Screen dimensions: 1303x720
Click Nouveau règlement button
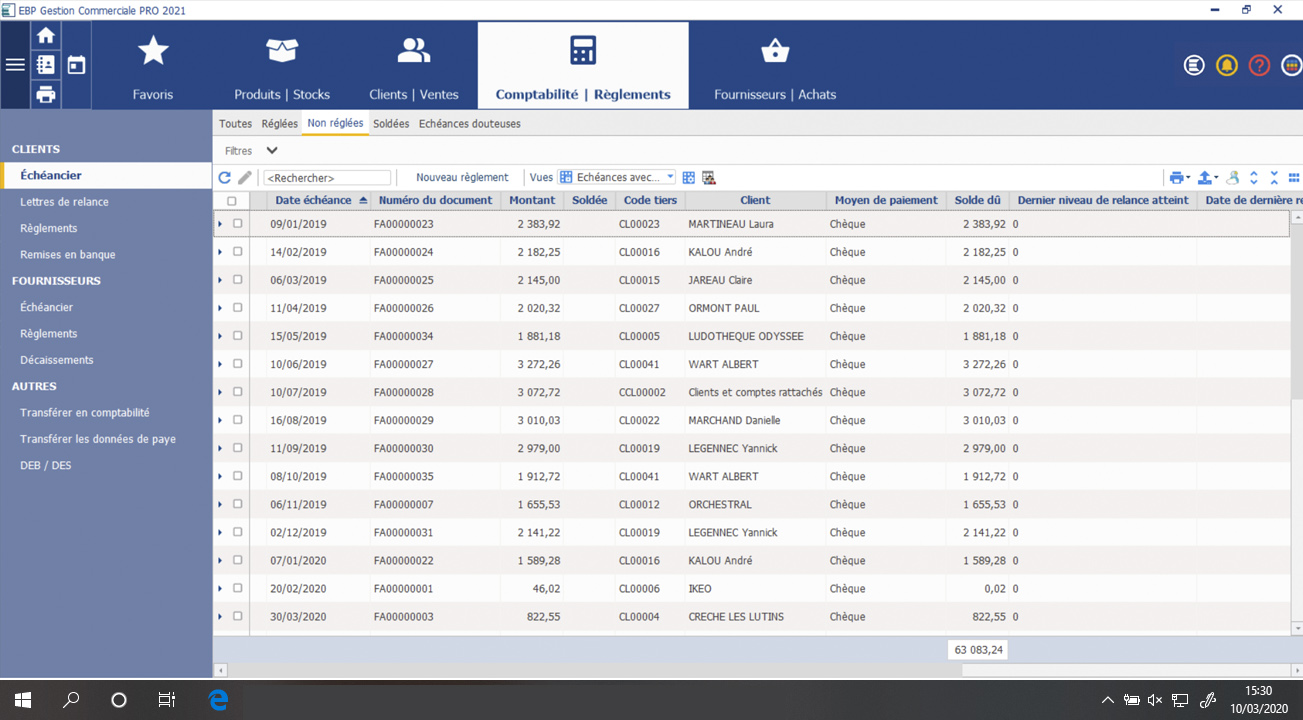(x=462, y=177)
